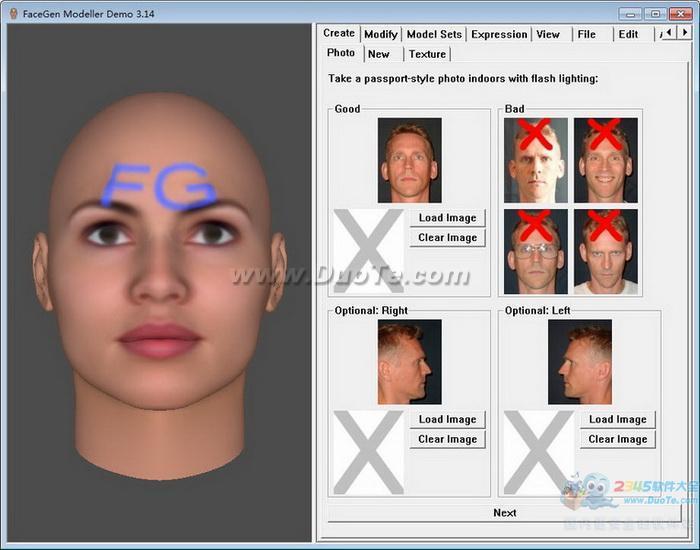This screenshot has height=550, width=700.
Task: Click the Optional: Right label
Action: coord(371,310)
